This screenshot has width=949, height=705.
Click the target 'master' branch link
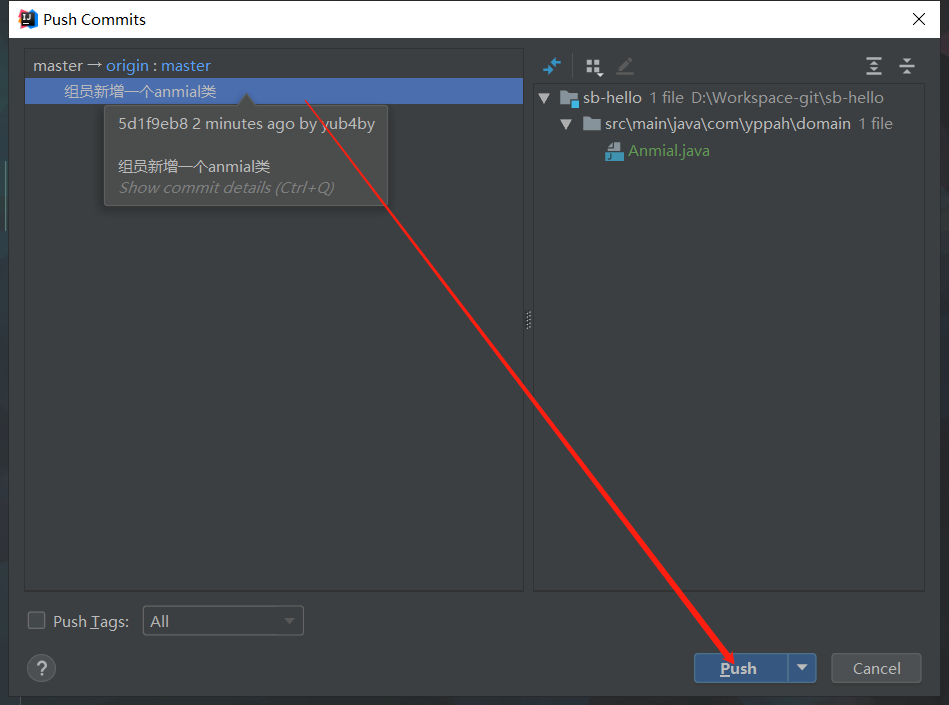(186, 66)
